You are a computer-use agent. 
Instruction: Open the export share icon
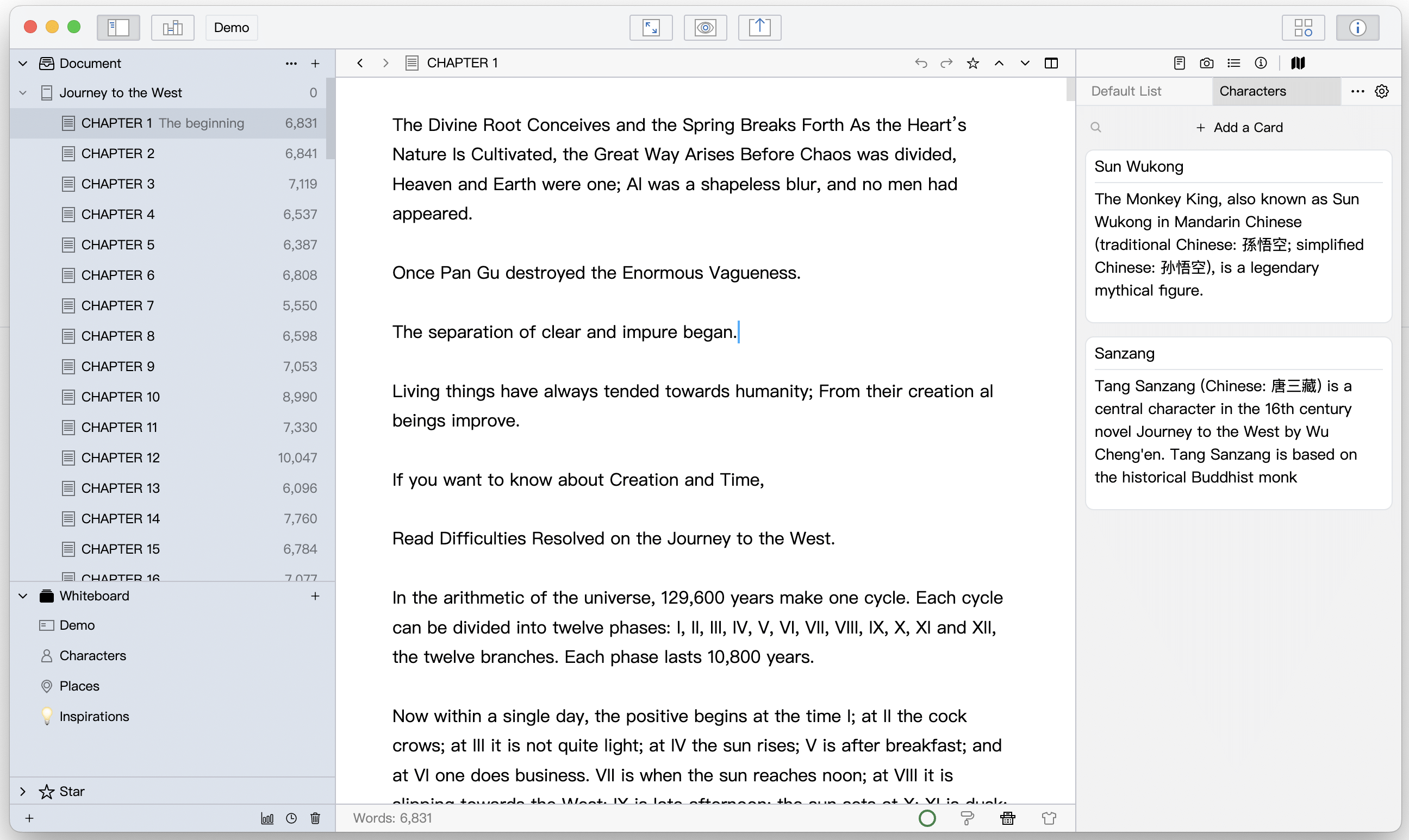click(x=759, y=27)
